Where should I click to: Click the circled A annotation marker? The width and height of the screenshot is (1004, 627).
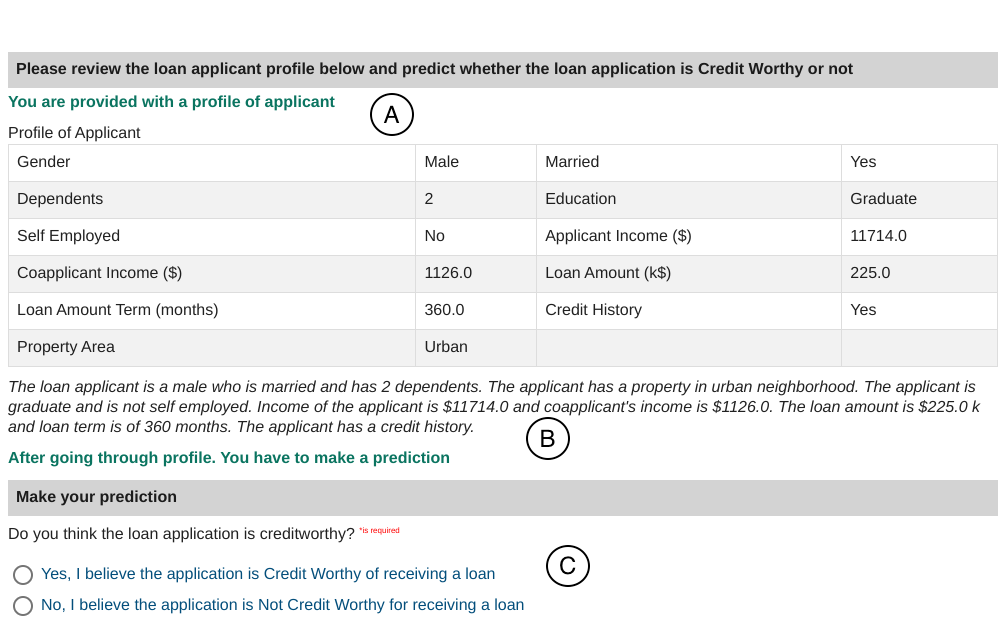pos(392,115)
